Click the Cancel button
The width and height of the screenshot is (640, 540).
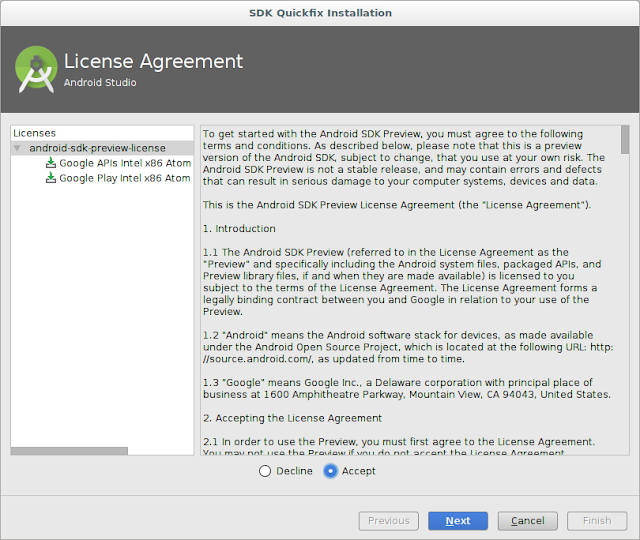point(527,521)
